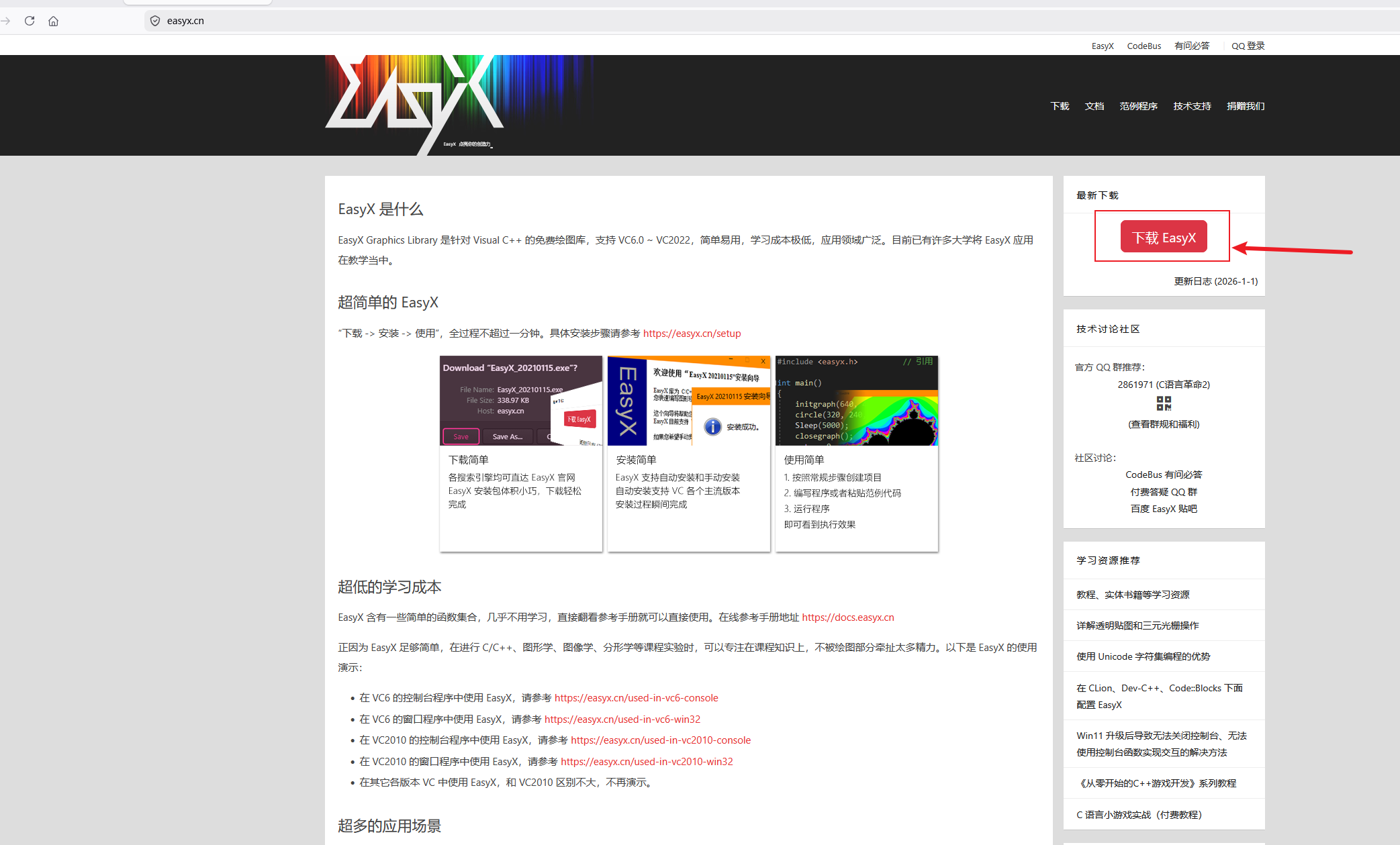Open the 文档 navigation menu
Screen dimensions: 1400x845
coord(1094,106)
